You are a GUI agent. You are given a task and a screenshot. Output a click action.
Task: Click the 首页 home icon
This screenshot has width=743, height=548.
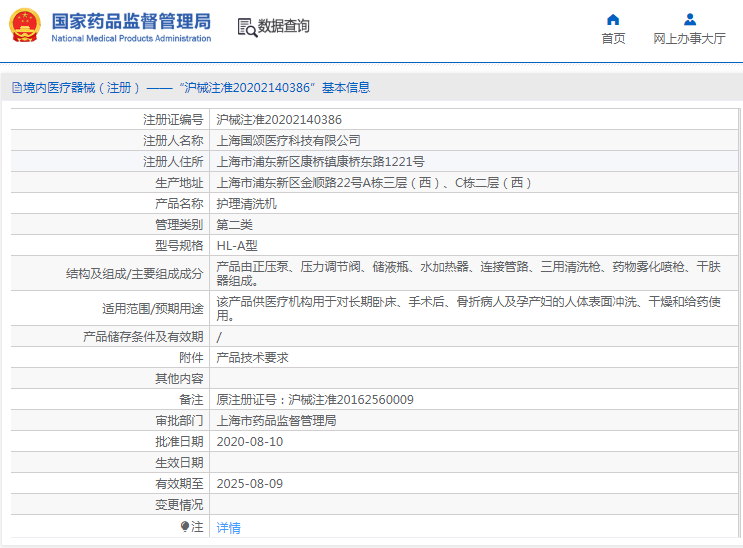[x=613, y=19]
